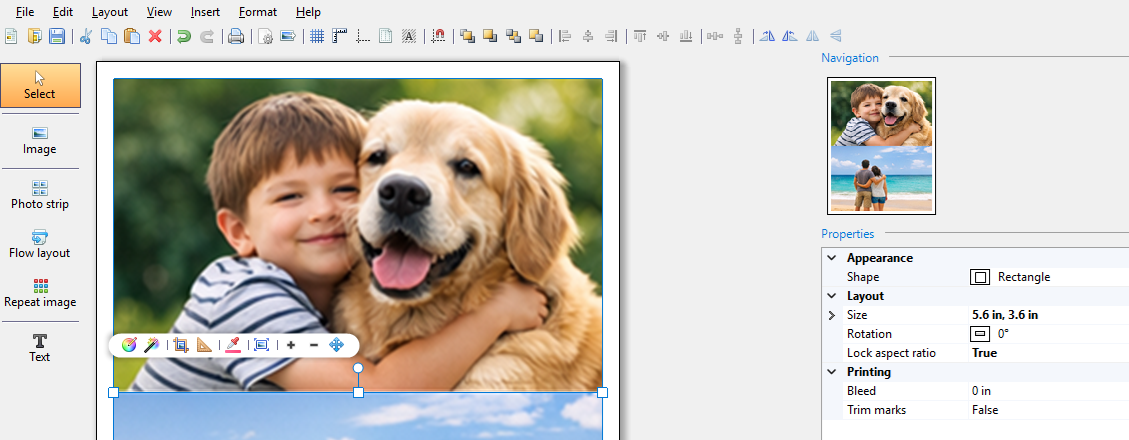The width and height of the screenshot is (1129, 440).
Task: Open the Edit menu
Action: pyautogui.click(x=63, y=12)
